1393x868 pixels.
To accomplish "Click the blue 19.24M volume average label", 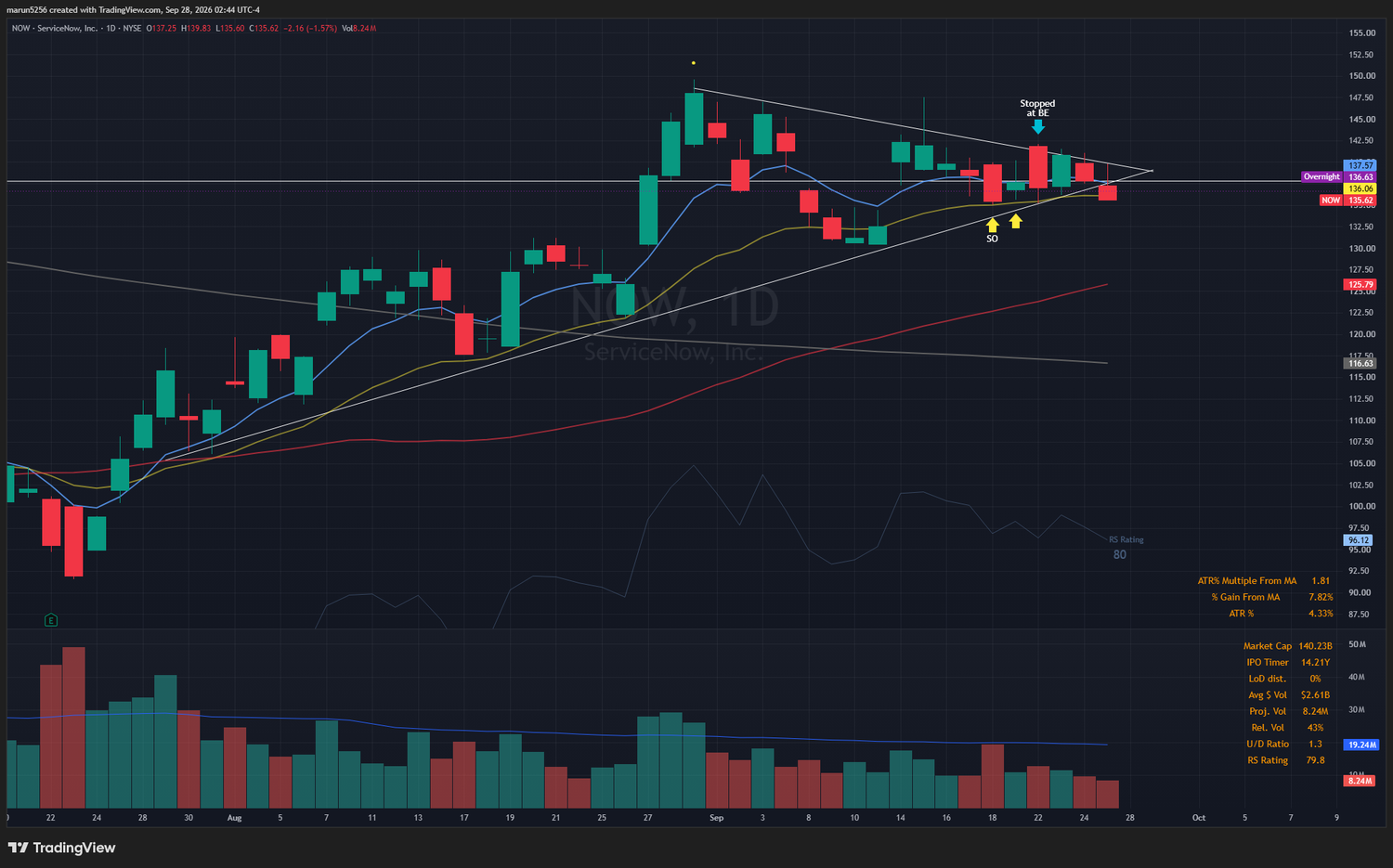I will [x=1361, y=745].
